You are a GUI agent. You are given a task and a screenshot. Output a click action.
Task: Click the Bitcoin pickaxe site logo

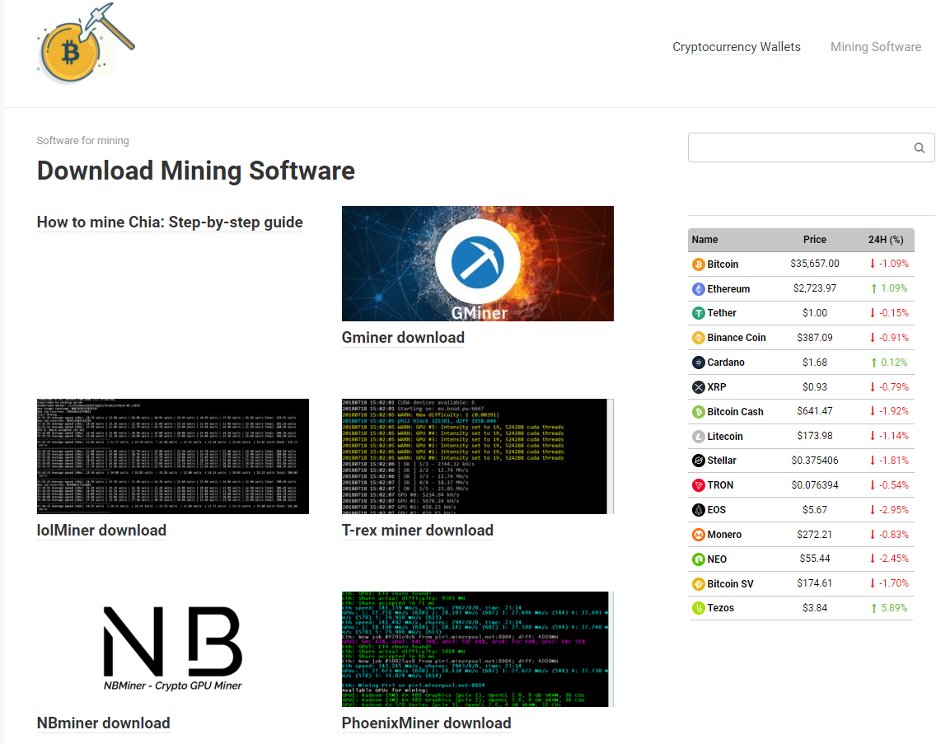tap(85, 43)
